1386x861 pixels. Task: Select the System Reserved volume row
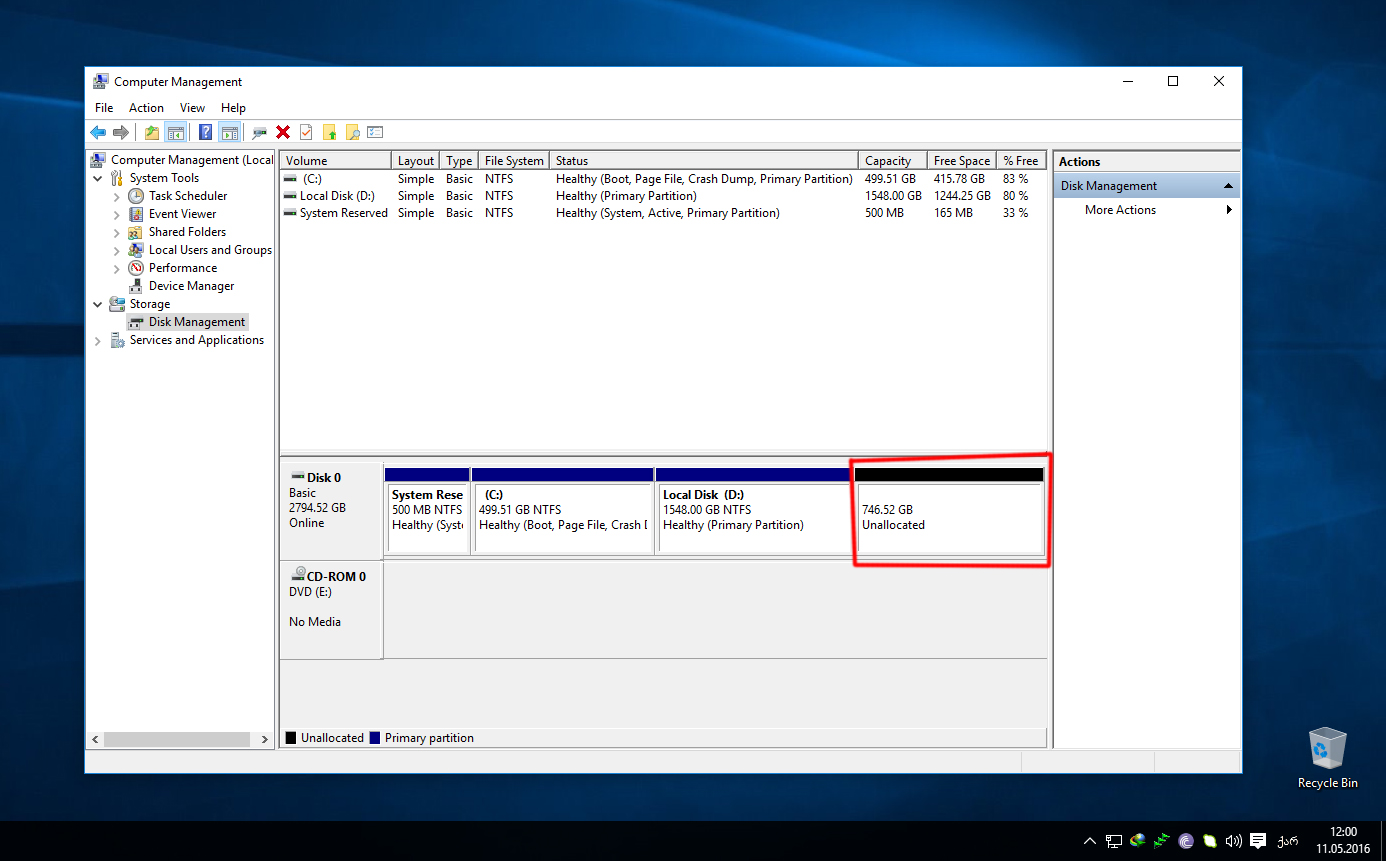[663, 213]
